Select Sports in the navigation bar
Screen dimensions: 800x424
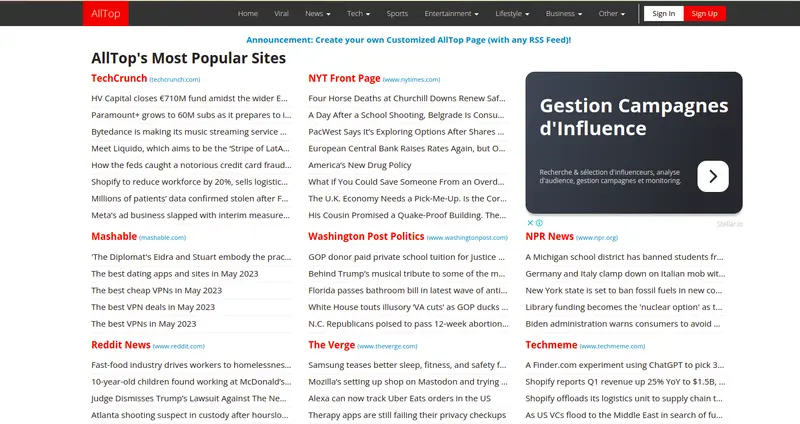point(397,14)
